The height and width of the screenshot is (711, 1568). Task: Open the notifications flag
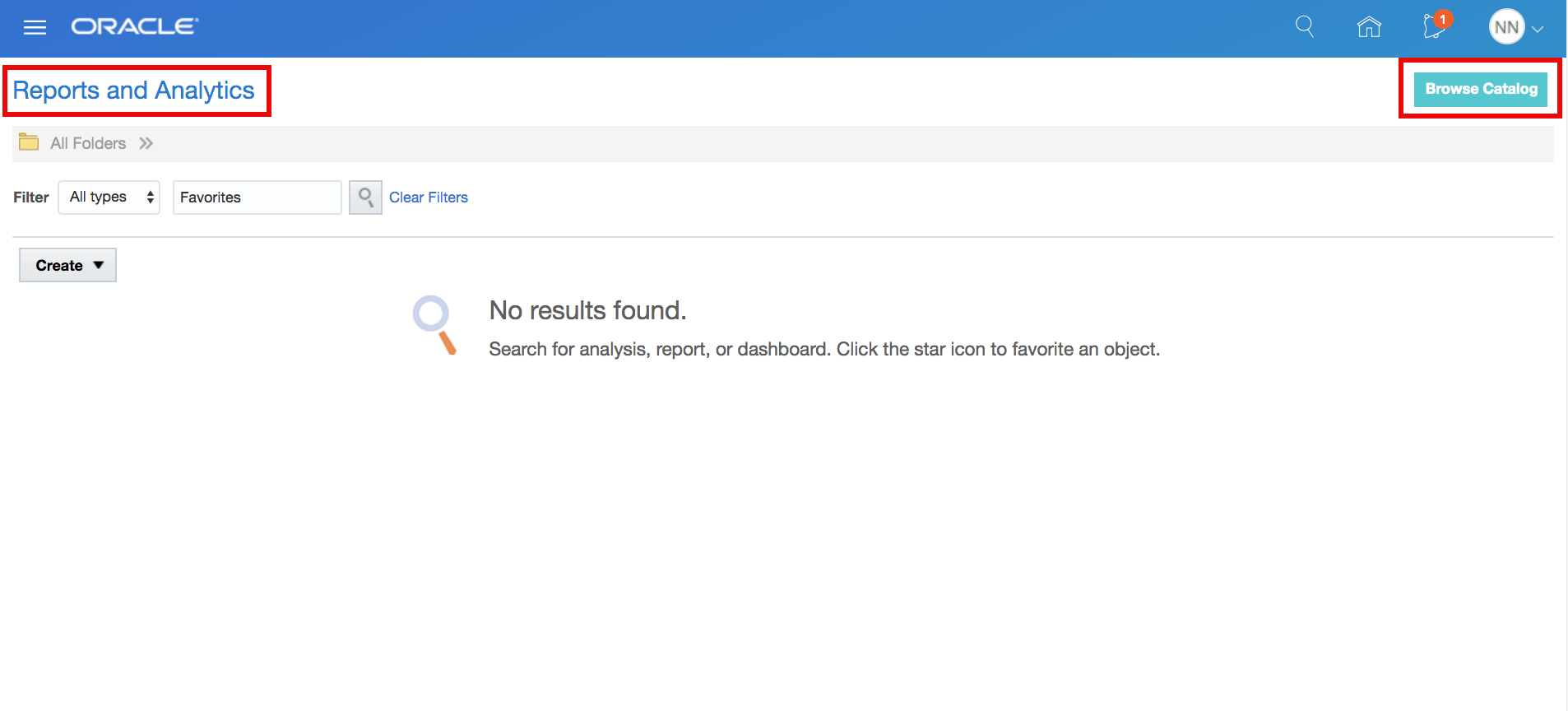pyautogui.click(x=1435, y=27)
